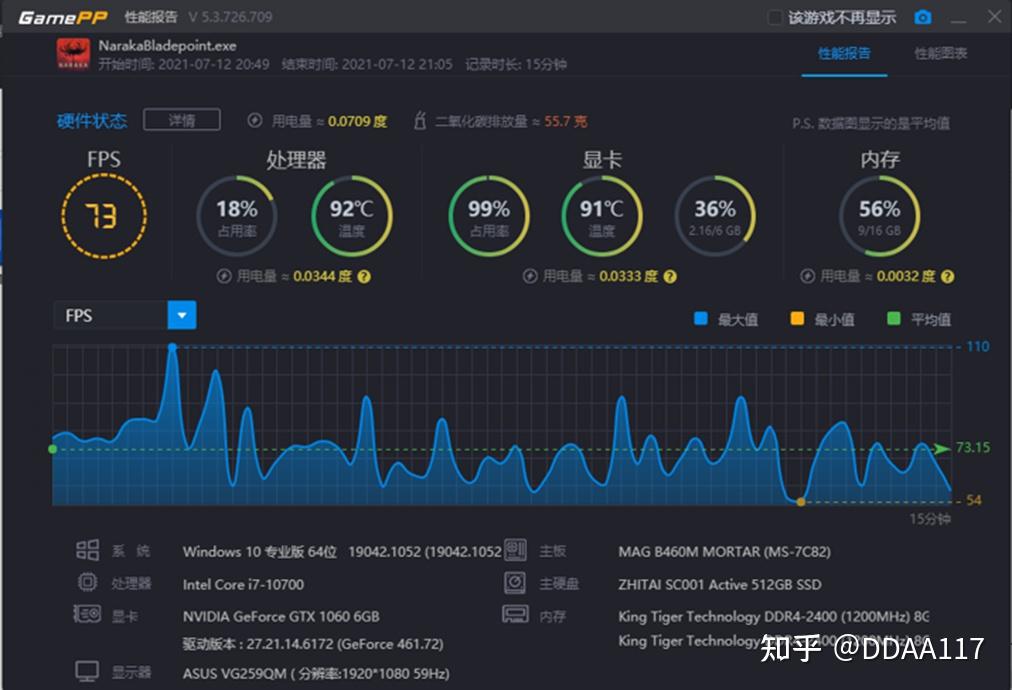Image resolution: width=1012 pixels, height=690 pixels.
Task: Click the VRAM 36% gauge
Action: [x=715, y=216]
